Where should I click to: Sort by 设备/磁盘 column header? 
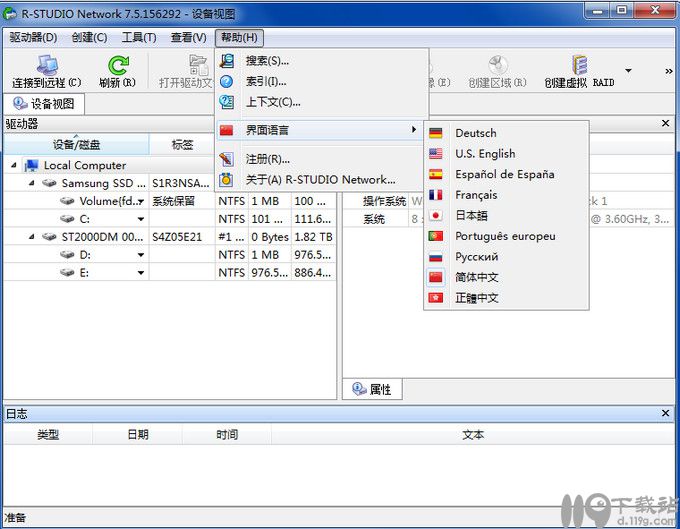(x=77, y=144)
